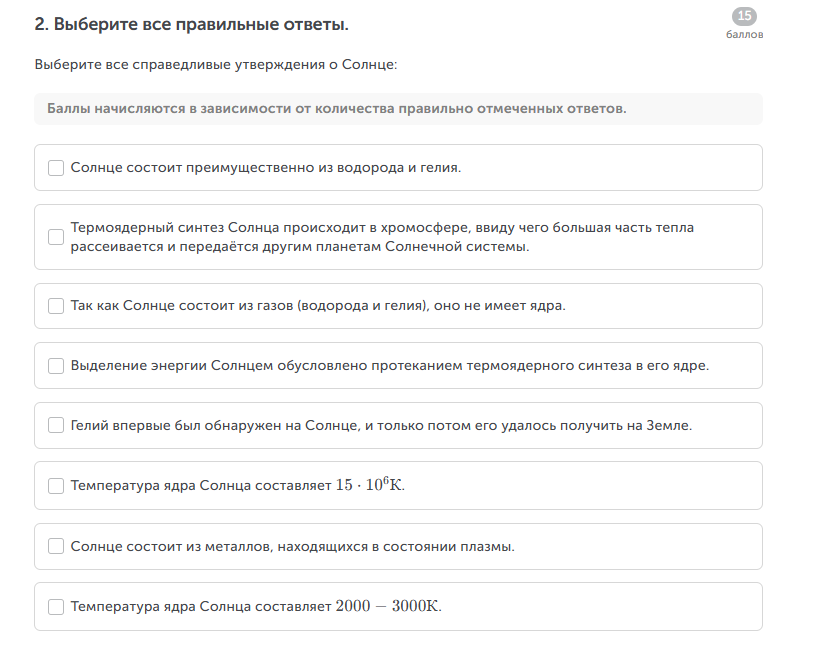This screenshot has width=815, height=645.
Task: Tick checkbox for core temperature 15·10⁶ K
Action: [56, 486]
